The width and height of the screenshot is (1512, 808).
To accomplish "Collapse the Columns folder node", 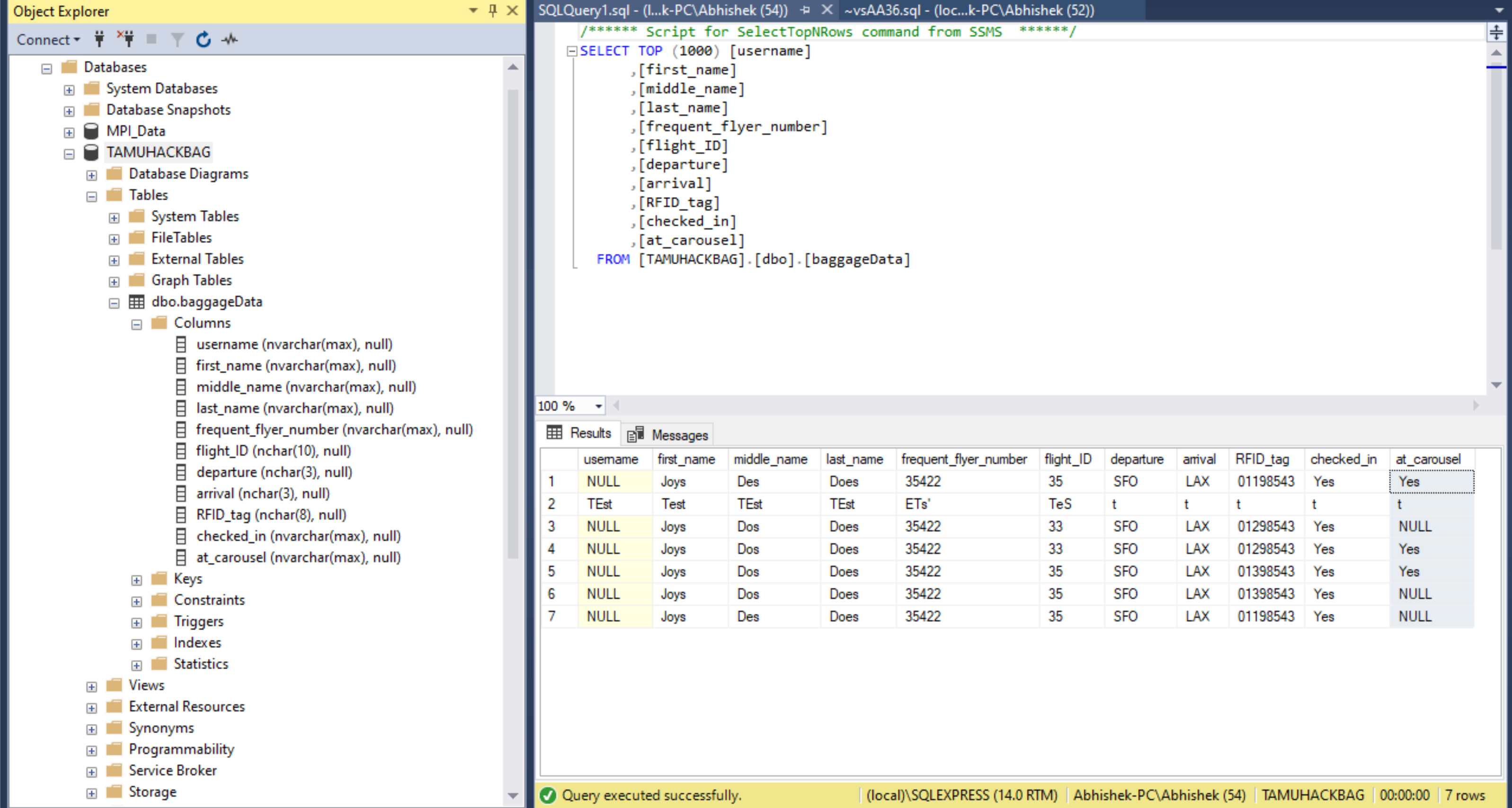I will point(137,324).
